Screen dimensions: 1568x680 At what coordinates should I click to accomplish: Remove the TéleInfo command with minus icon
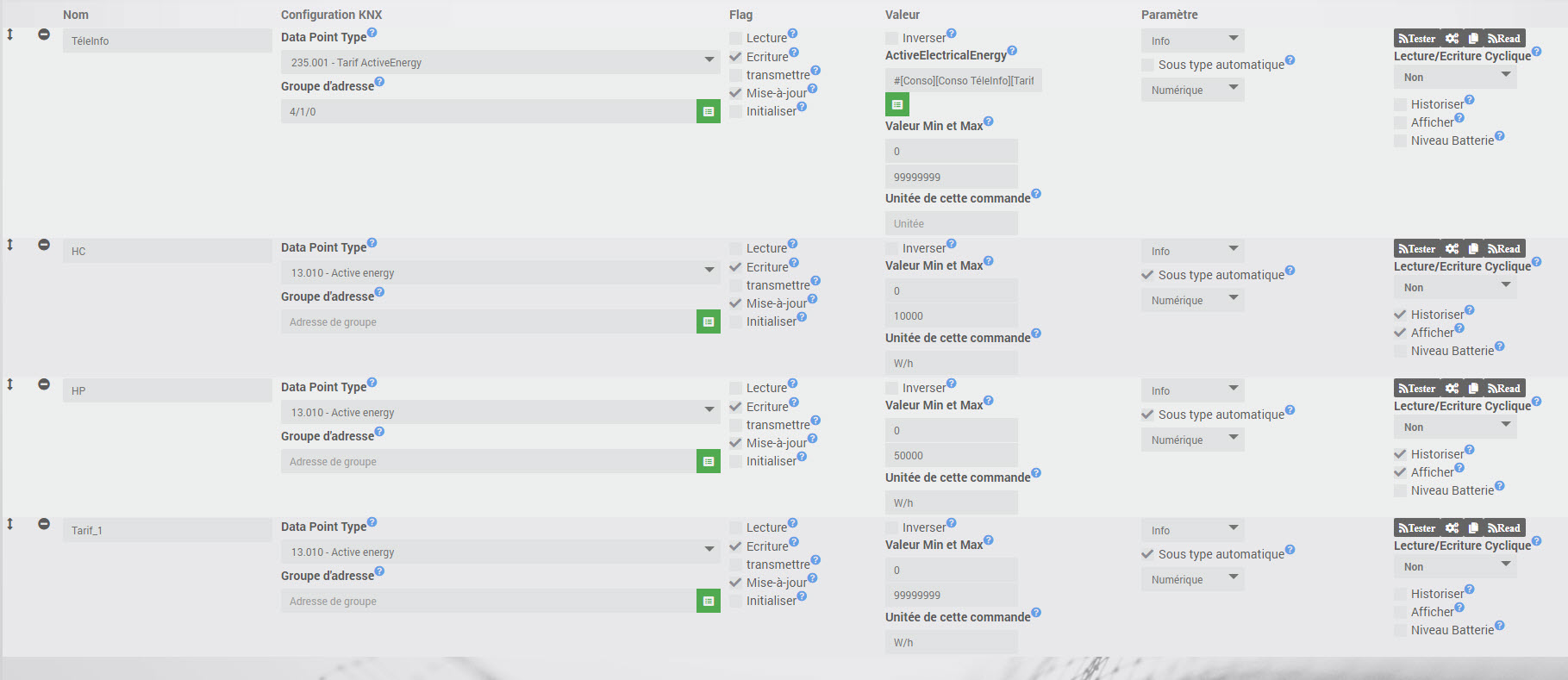[44, 34]
